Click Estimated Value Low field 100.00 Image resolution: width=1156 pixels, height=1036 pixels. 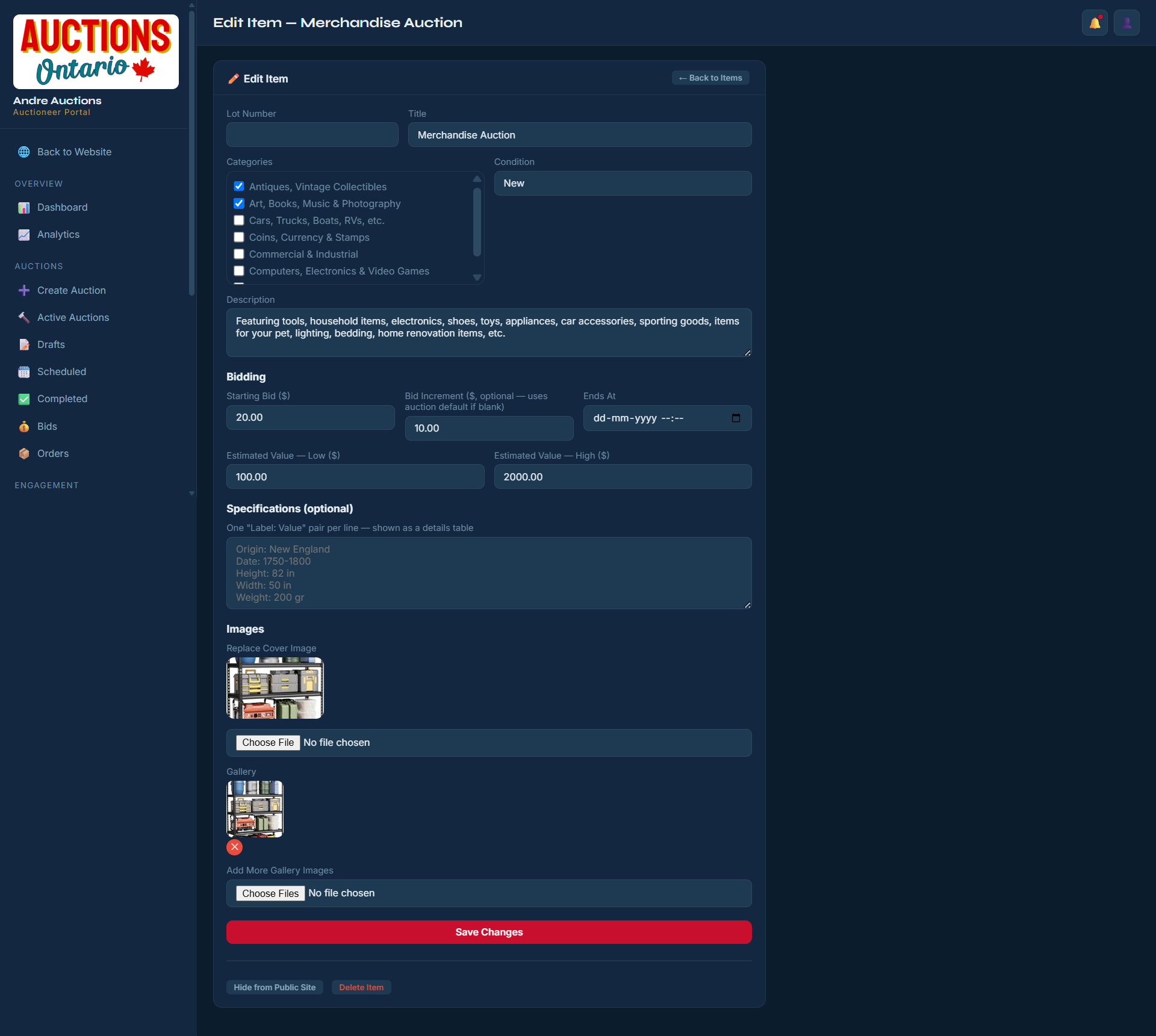355,476
